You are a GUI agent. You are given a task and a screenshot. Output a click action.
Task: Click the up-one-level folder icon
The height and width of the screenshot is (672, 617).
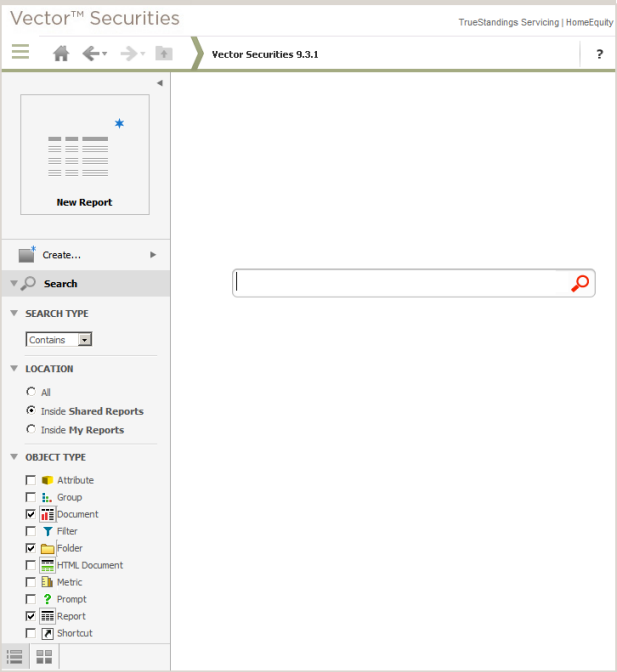tap(164, 54)
